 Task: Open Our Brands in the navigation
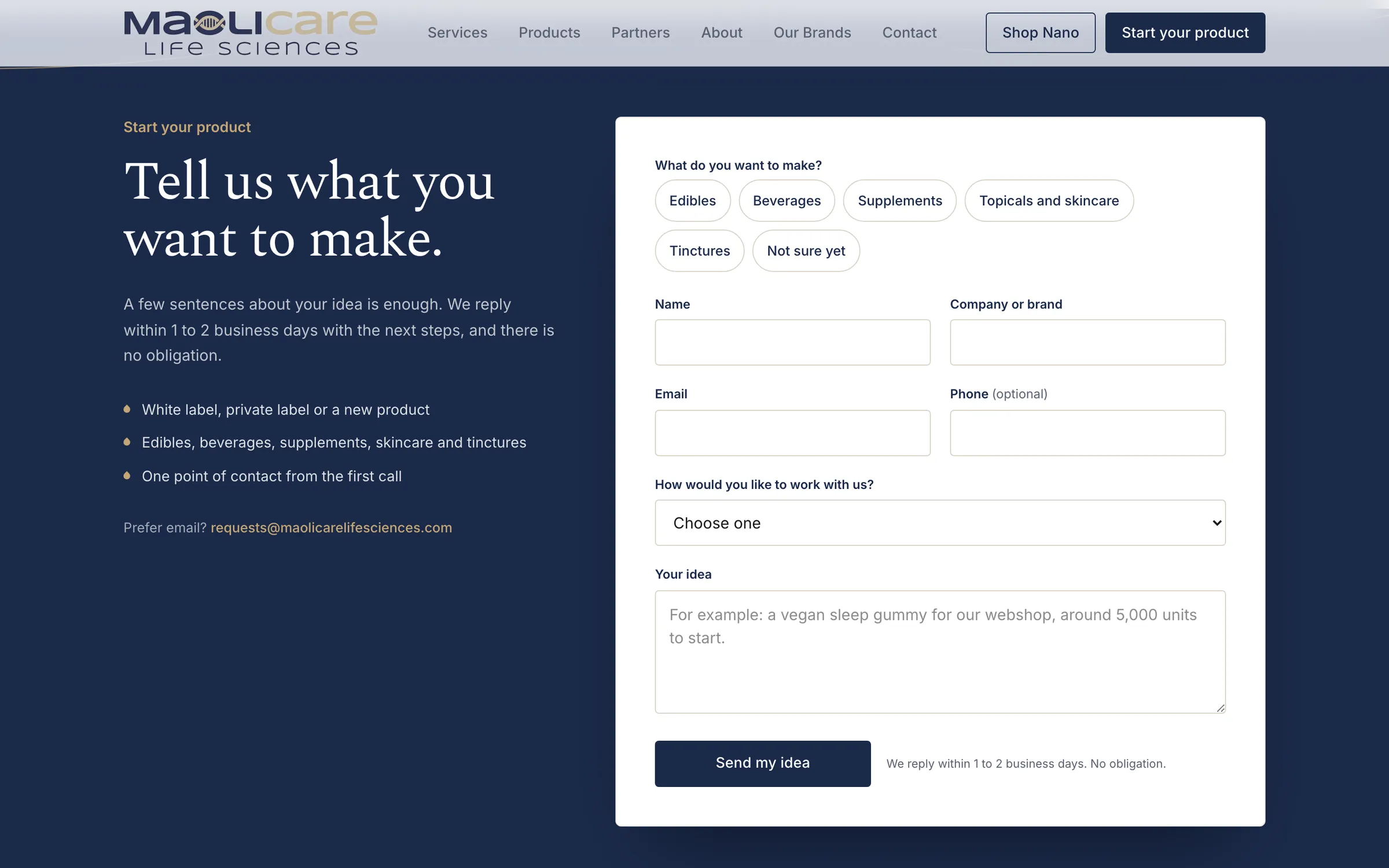click(x=812, y=33)
